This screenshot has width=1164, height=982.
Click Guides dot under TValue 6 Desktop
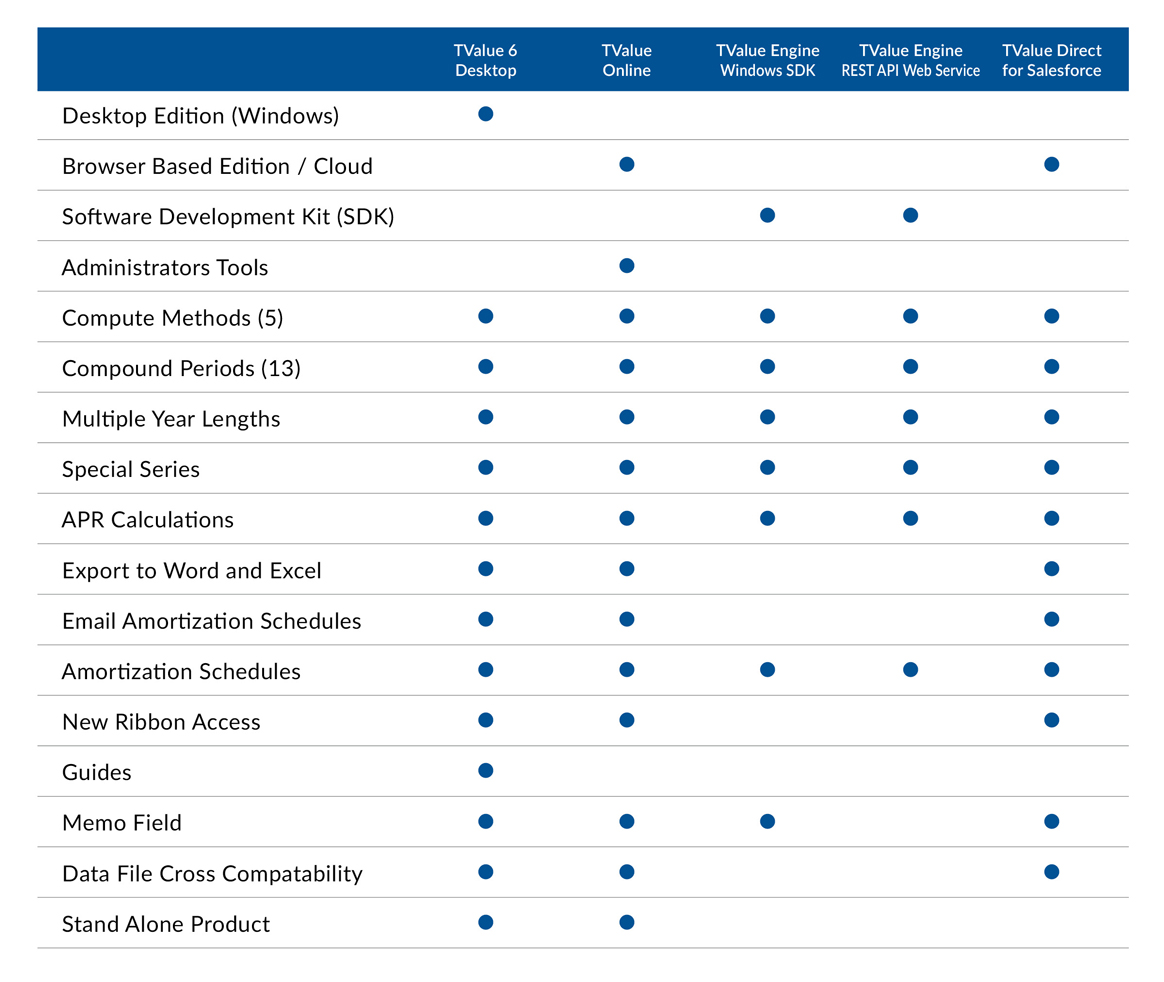click(485, 770)
